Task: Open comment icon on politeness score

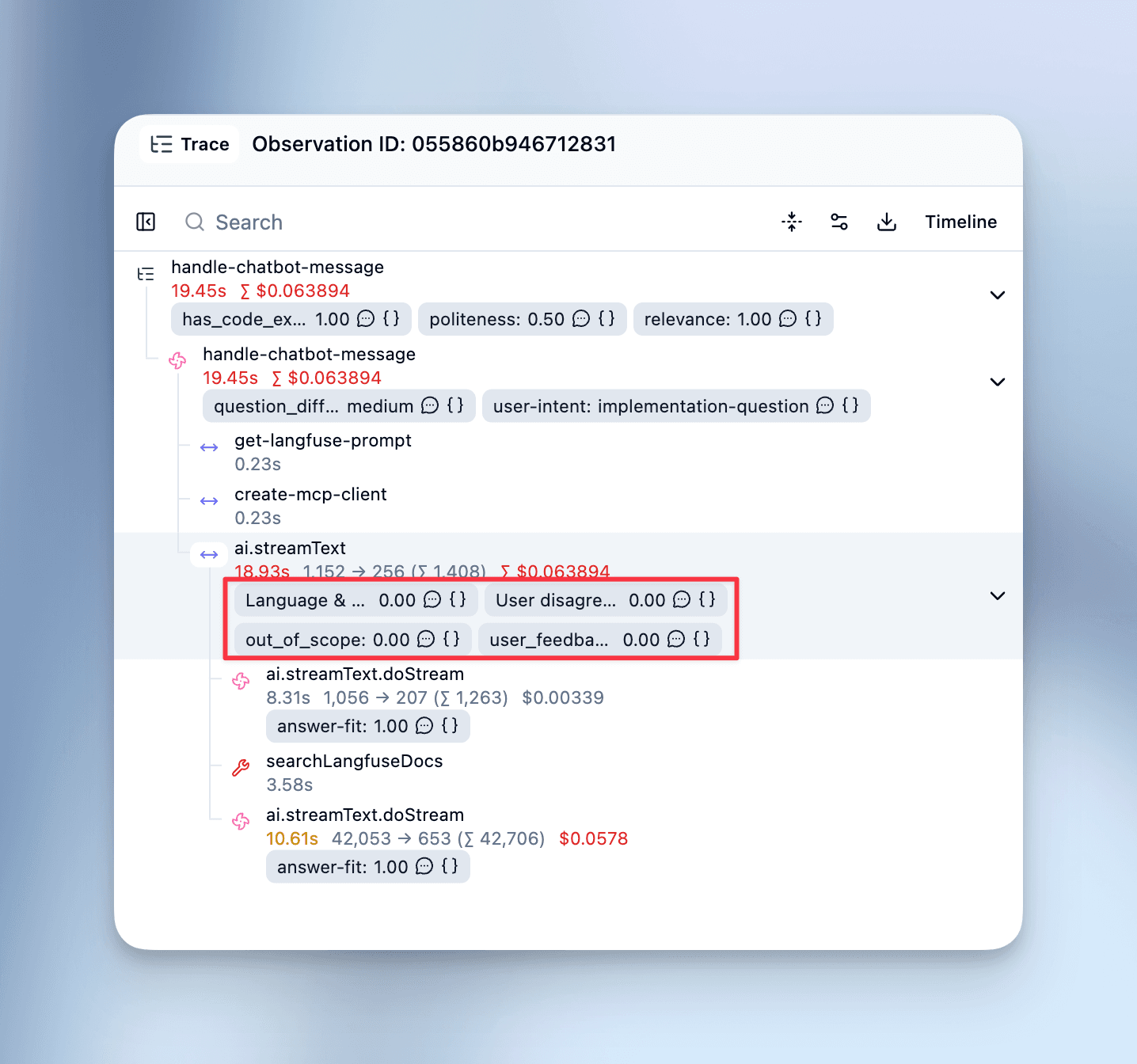Action: [x=581, y=319]
